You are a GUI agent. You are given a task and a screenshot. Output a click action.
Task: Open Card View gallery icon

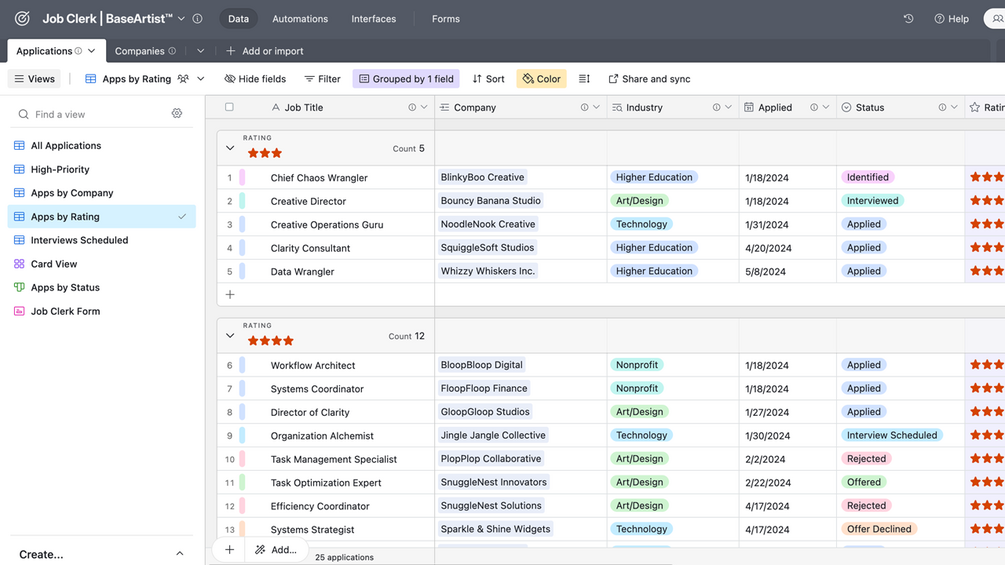click(x=19, y=263)
